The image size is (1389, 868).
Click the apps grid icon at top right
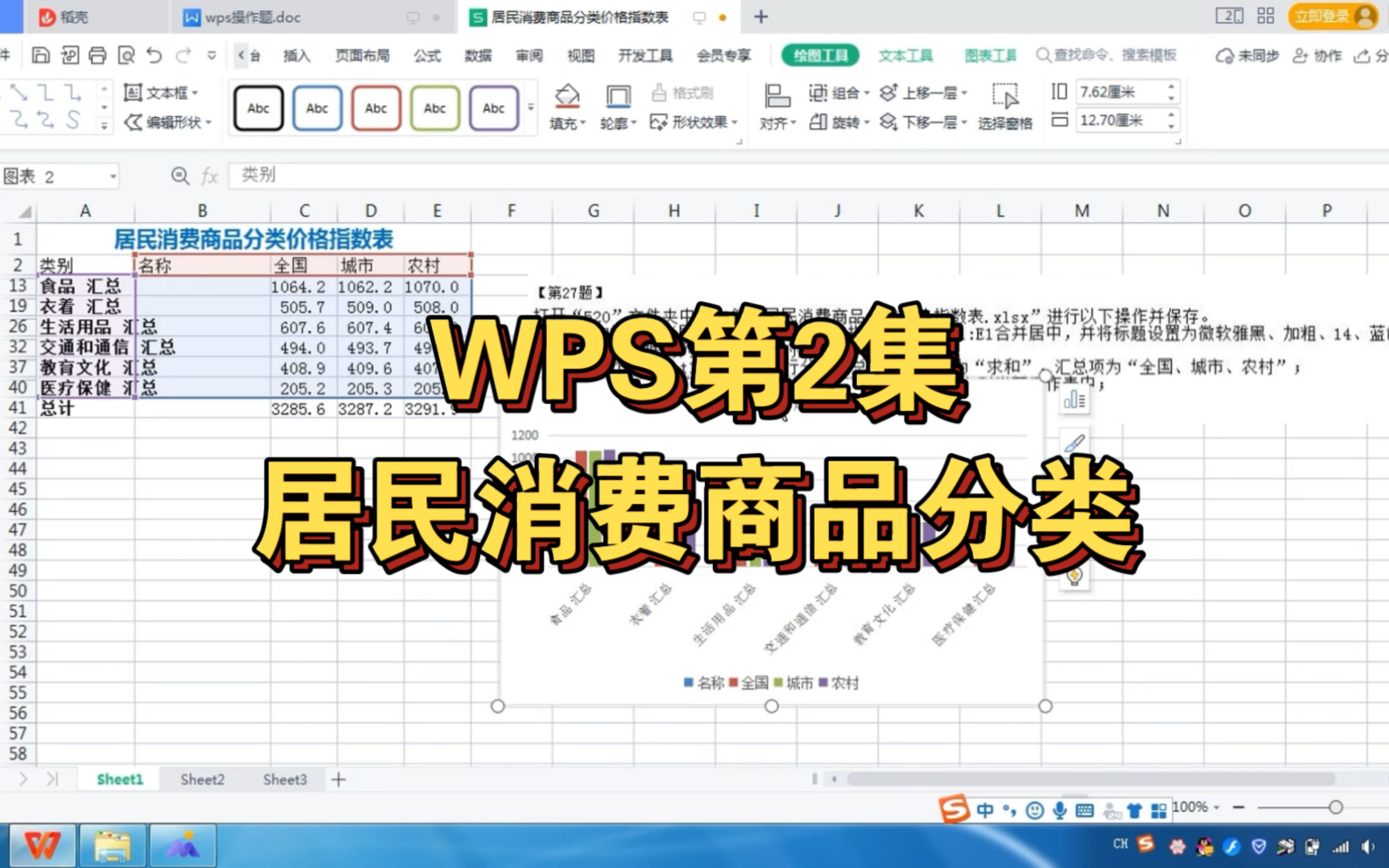pyautogui.click(x=1265, y=16)
